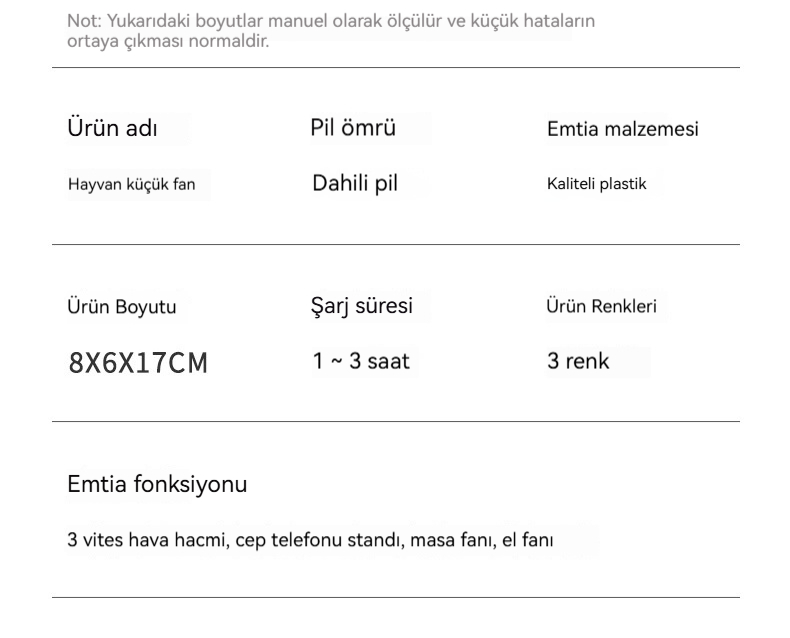Select the 'Dahili pil' value

pyautogui.click(x=355, y=183)
